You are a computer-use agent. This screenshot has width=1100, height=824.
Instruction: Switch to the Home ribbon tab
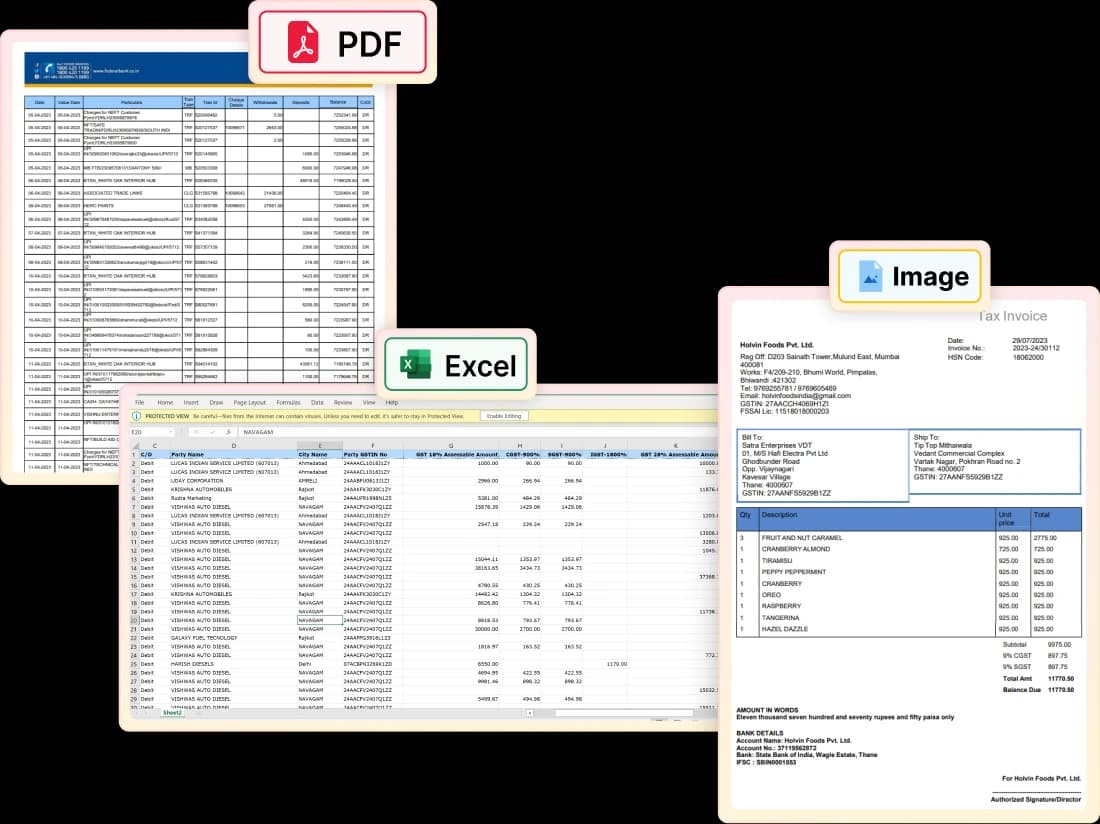(165, 403)
